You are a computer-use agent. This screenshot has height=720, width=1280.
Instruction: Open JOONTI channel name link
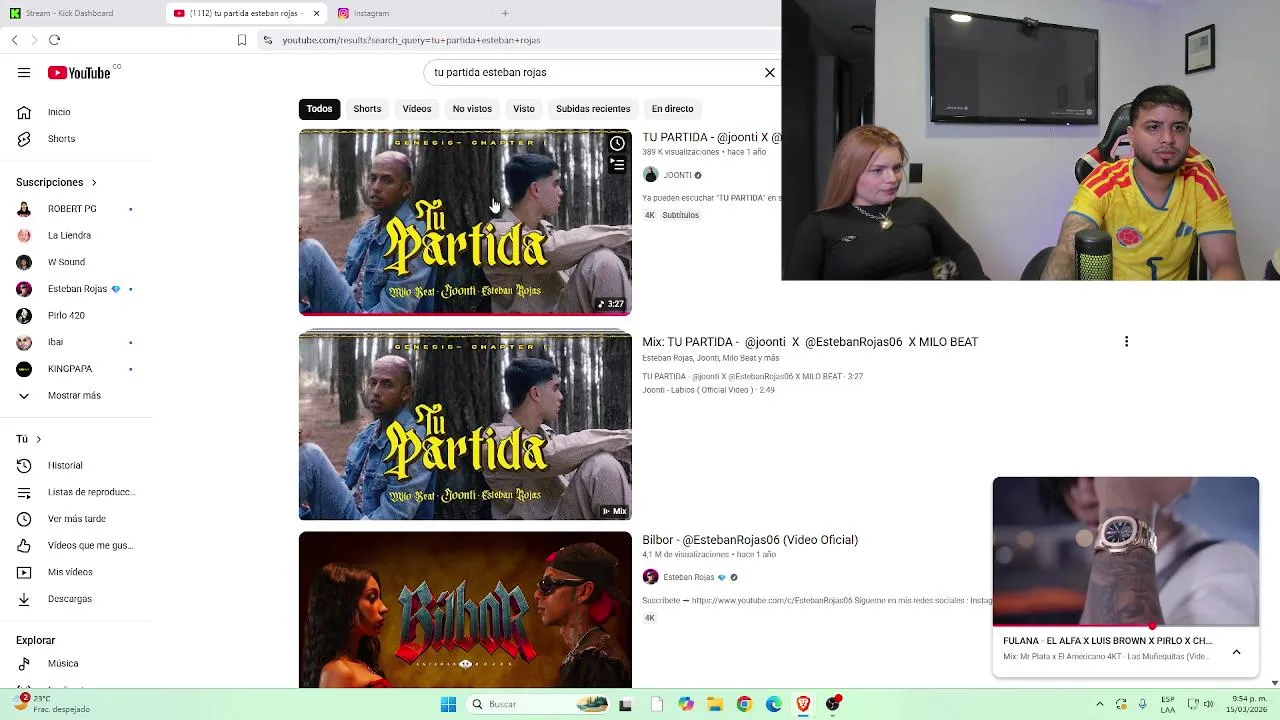[677, 175]
